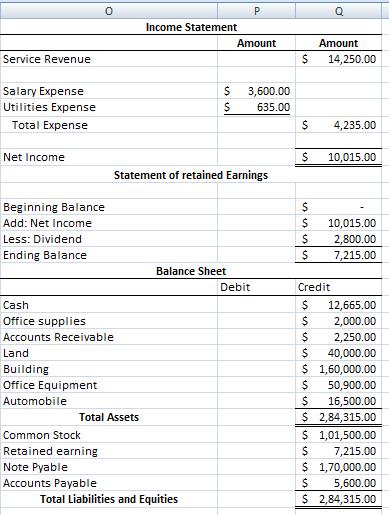Image resolution: width=389 pixels, height=515 pixels.
Task: Select the 2,000.00 office supplies amount
Action: (x=338, y=321)
